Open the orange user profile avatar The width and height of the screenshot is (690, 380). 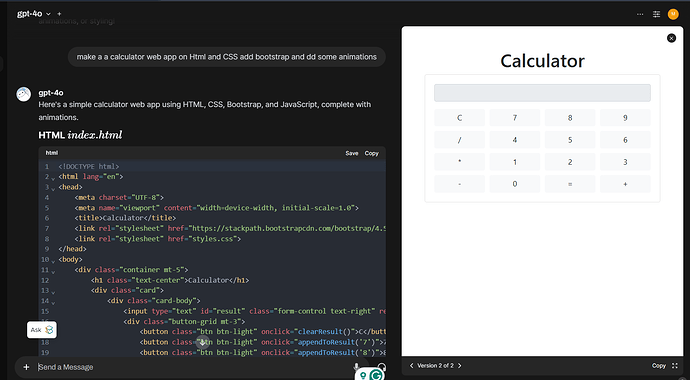pyautogui.click(x=673, y=14)
